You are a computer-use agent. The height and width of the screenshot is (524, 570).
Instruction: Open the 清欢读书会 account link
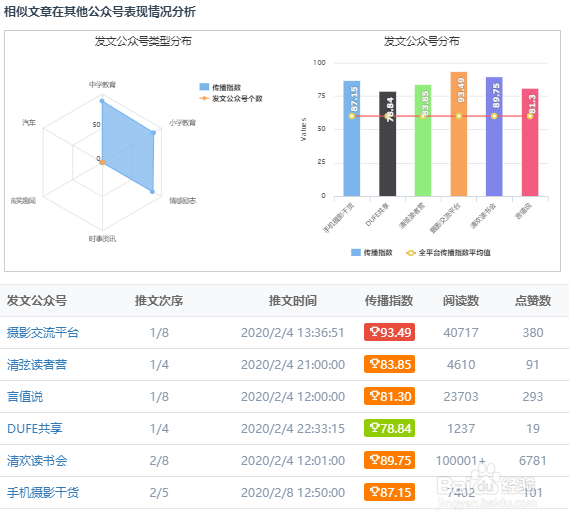[x=37, y=460]
